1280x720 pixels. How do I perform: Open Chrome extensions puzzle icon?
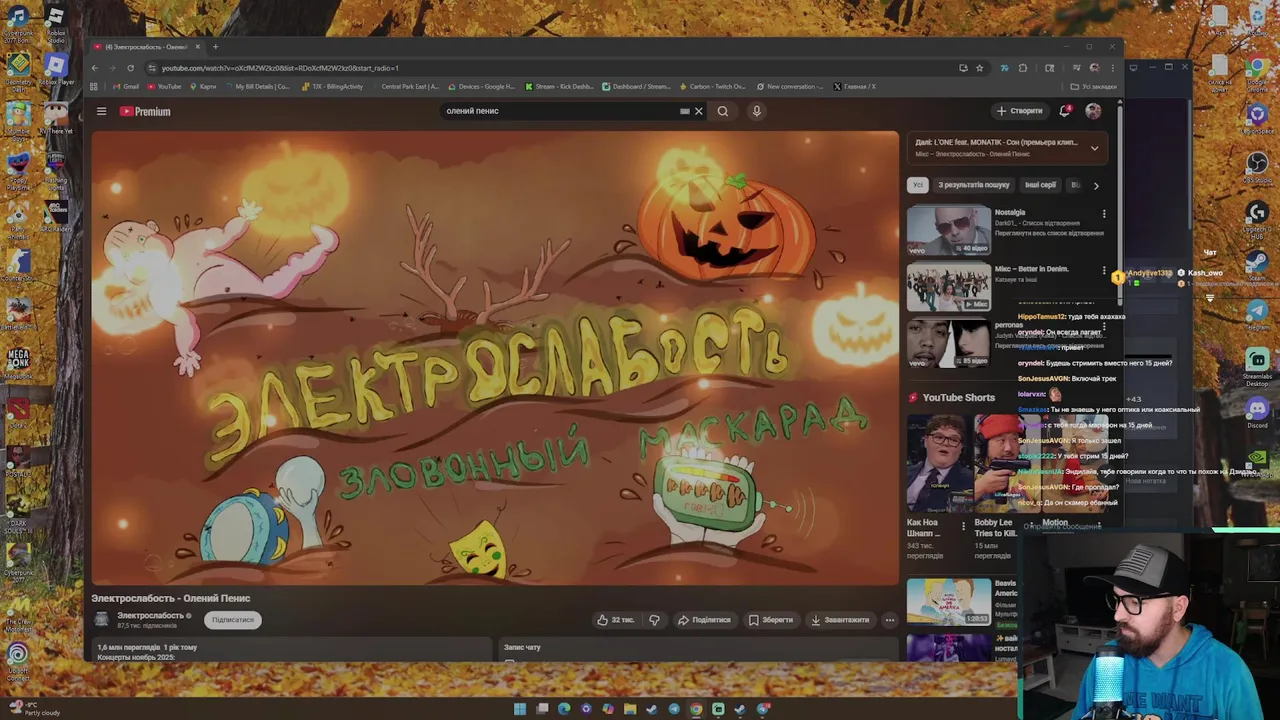click(x=1023, y=68)
